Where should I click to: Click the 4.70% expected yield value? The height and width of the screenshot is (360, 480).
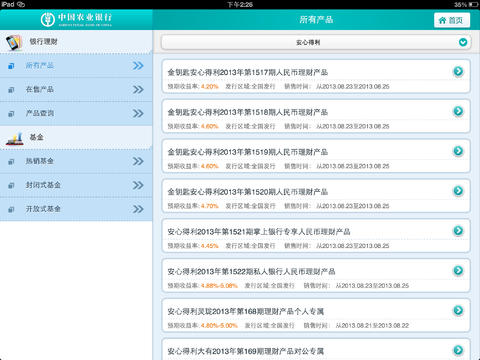click(210, 206)
